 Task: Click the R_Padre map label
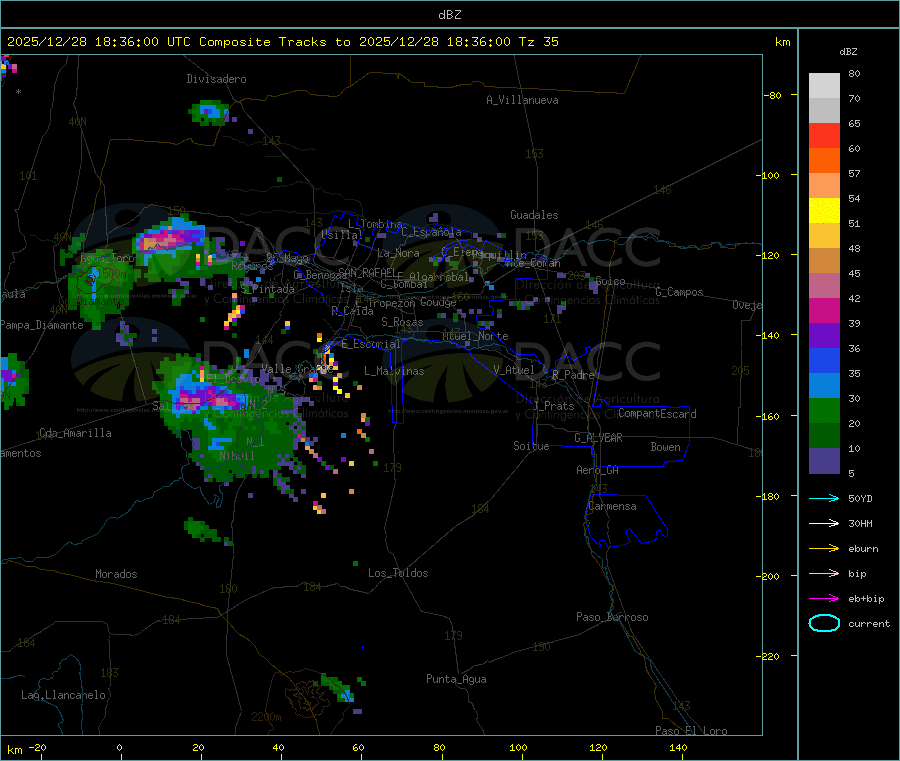(x=574, y=375)
